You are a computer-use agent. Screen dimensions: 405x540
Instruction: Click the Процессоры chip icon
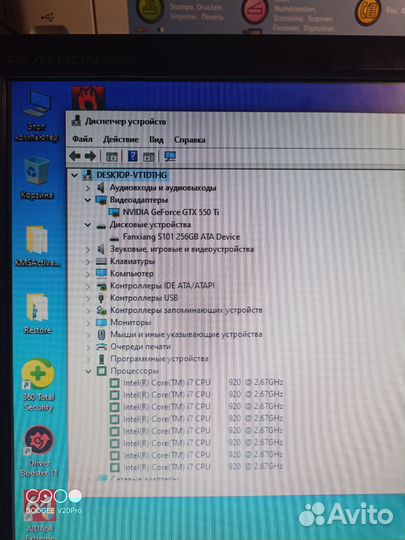click(x=101, y=371)
